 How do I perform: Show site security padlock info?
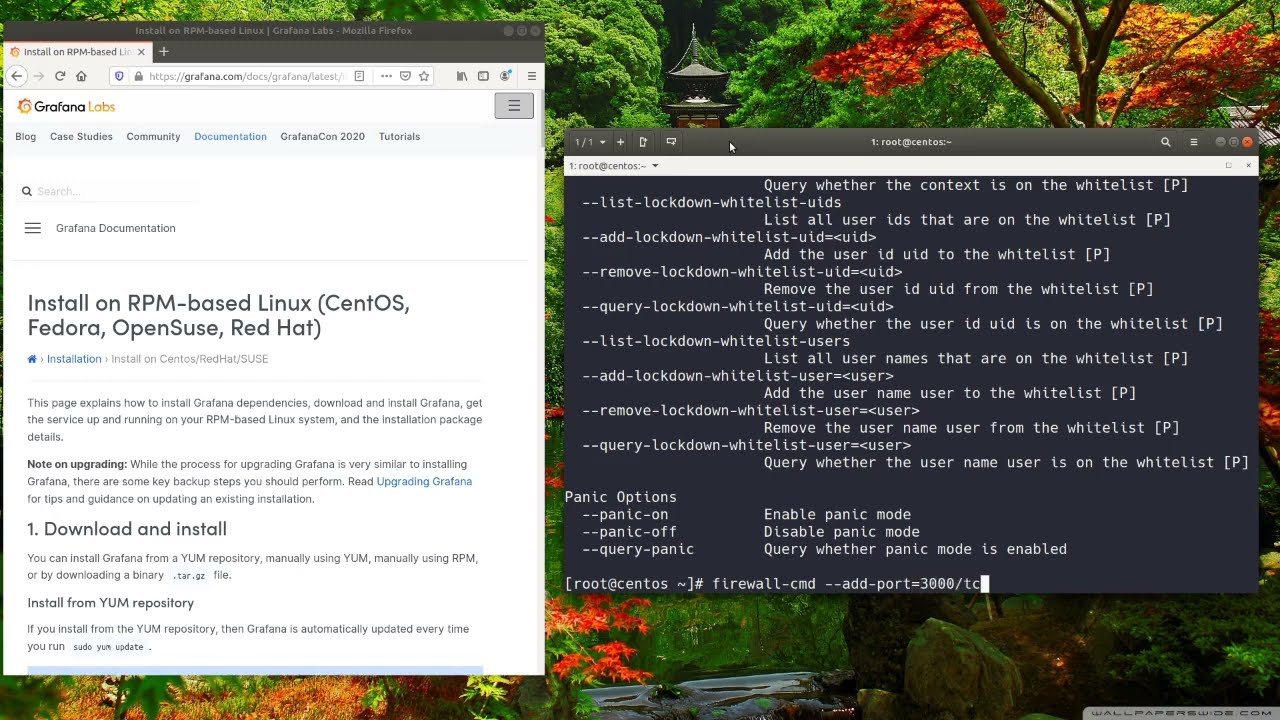[x=138, y=76]
